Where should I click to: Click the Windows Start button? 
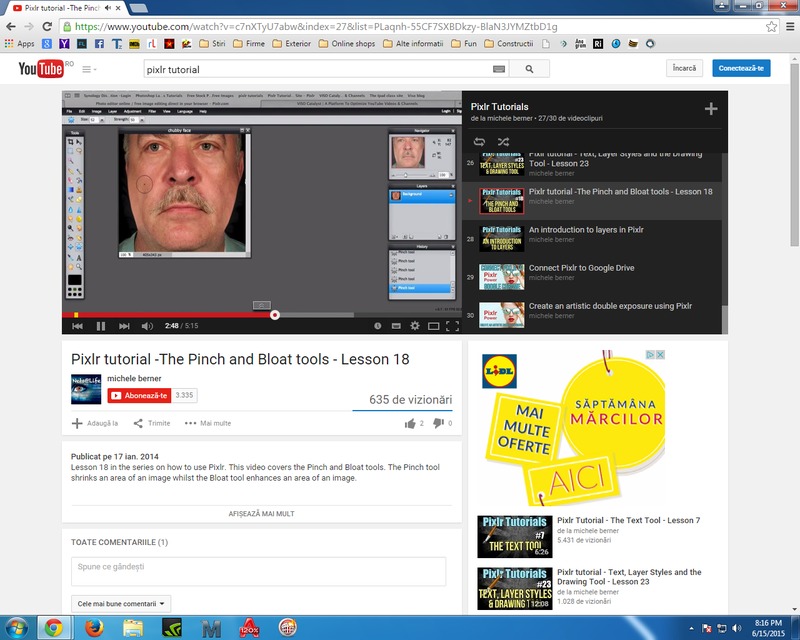[x=16, y=628]
